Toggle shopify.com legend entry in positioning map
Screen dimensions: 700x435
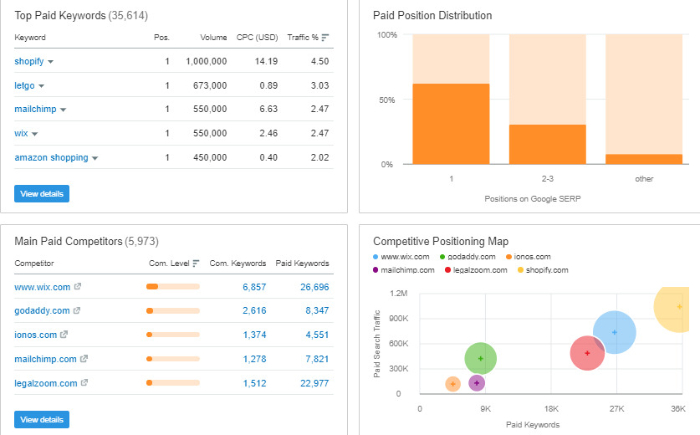click(543, 270)
